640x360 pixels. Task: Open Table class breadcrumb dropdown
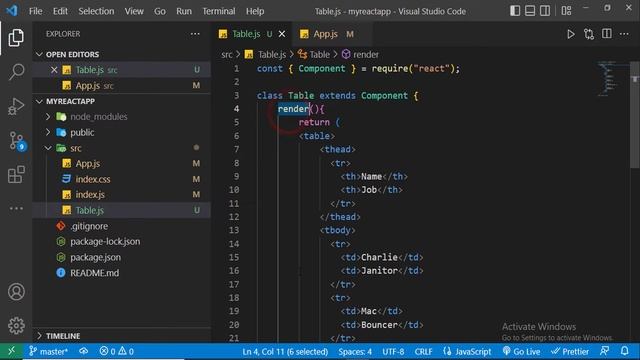click(x=313, y=54)
